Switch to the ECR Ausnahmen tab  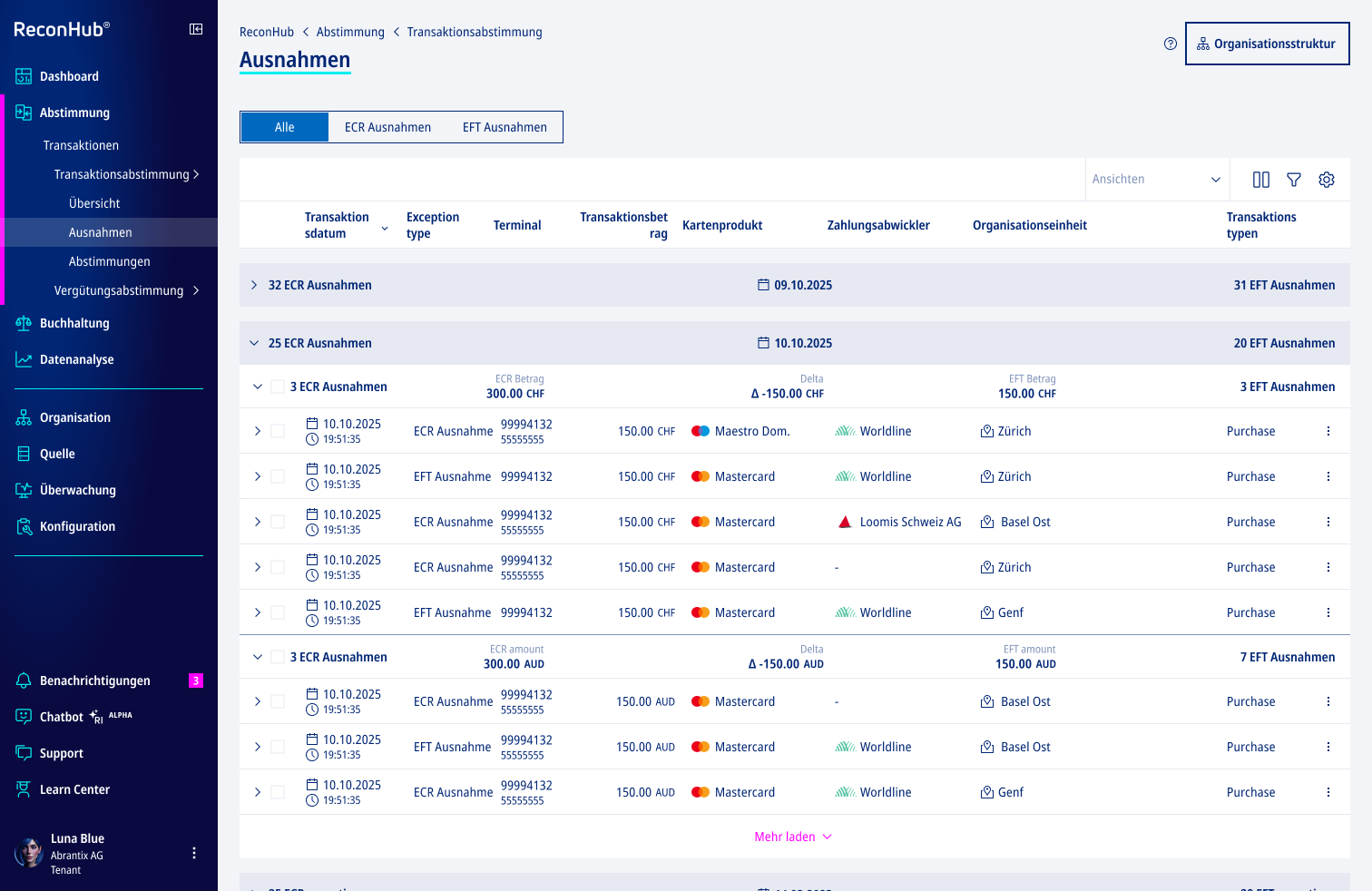(387, 127)
